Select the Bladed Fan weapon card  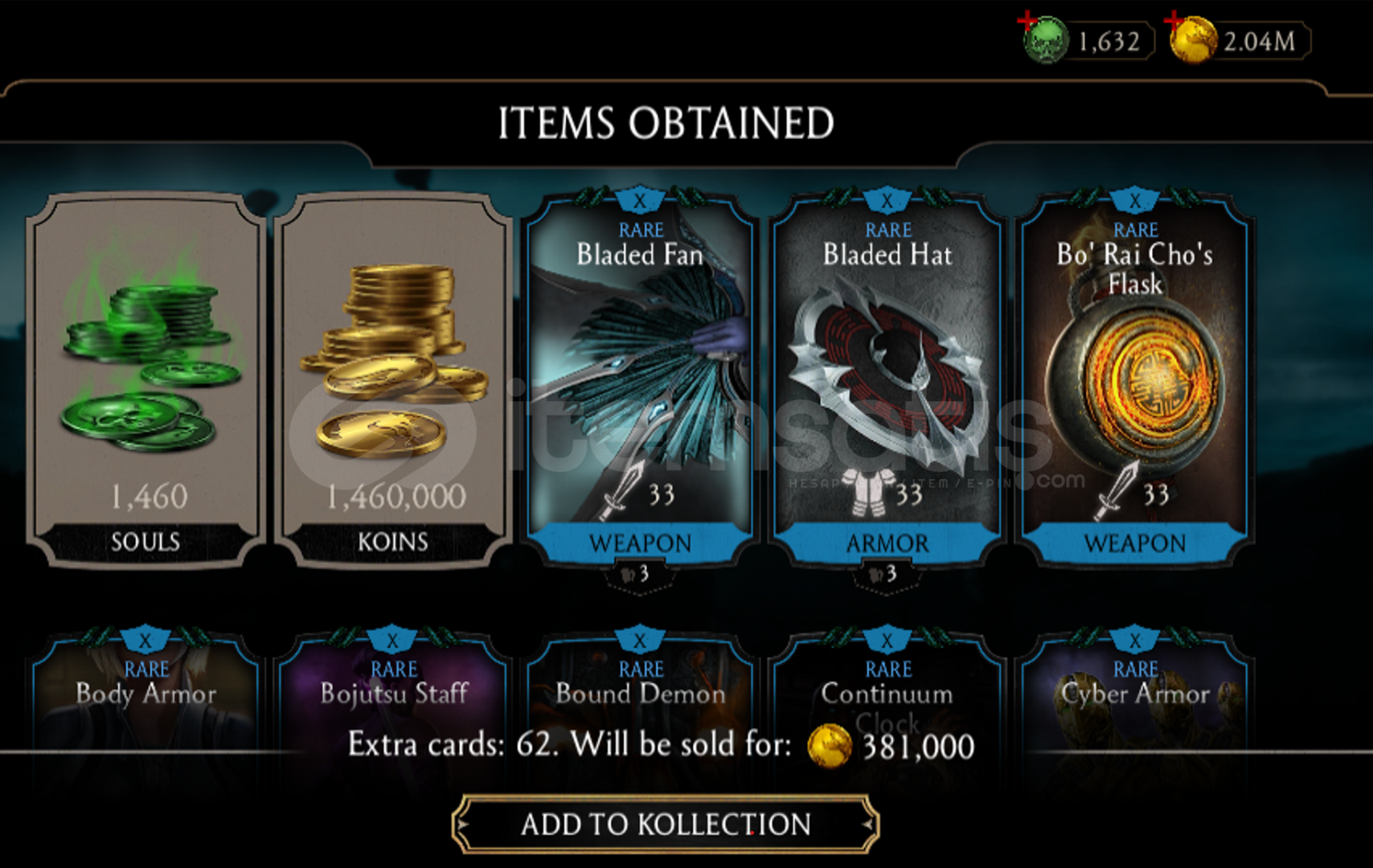click(x=640, y=378)
